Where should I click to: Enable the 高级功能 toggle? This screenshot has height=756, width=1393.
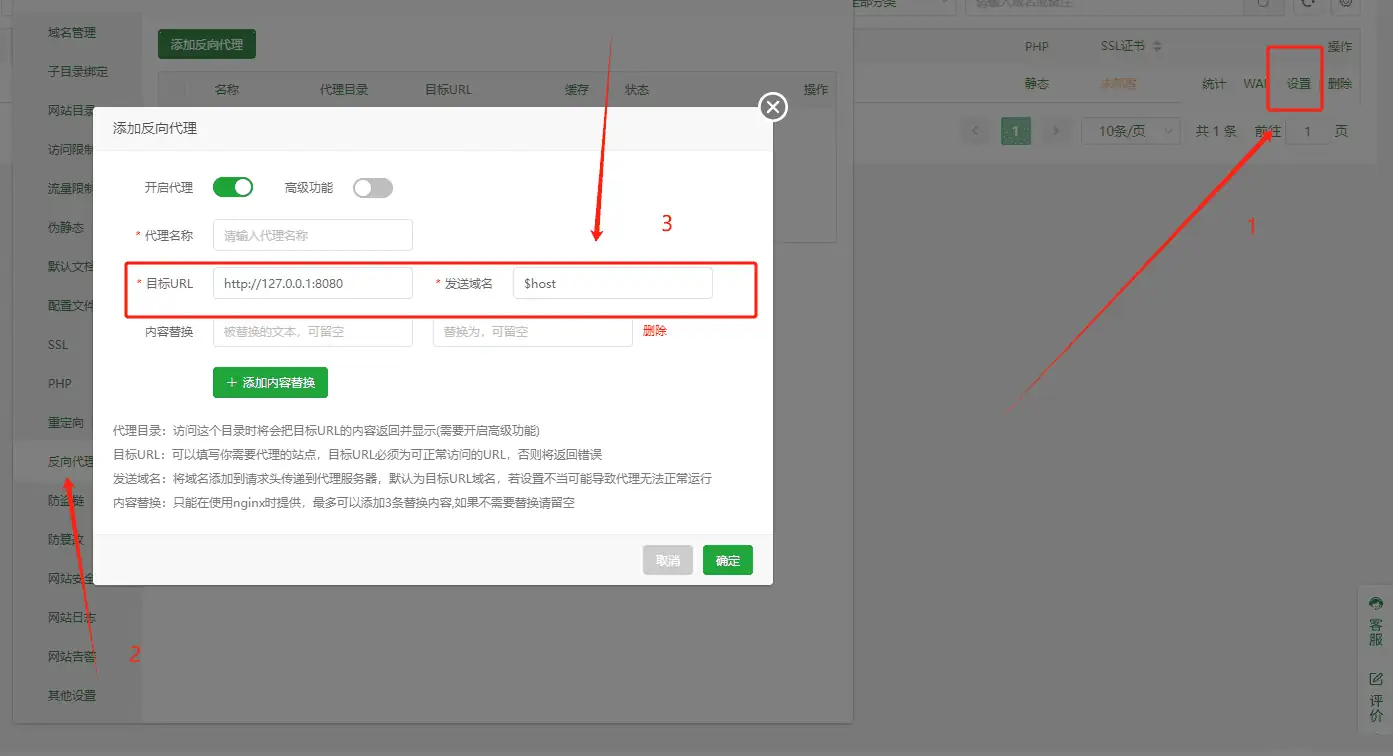pos(372,187)
